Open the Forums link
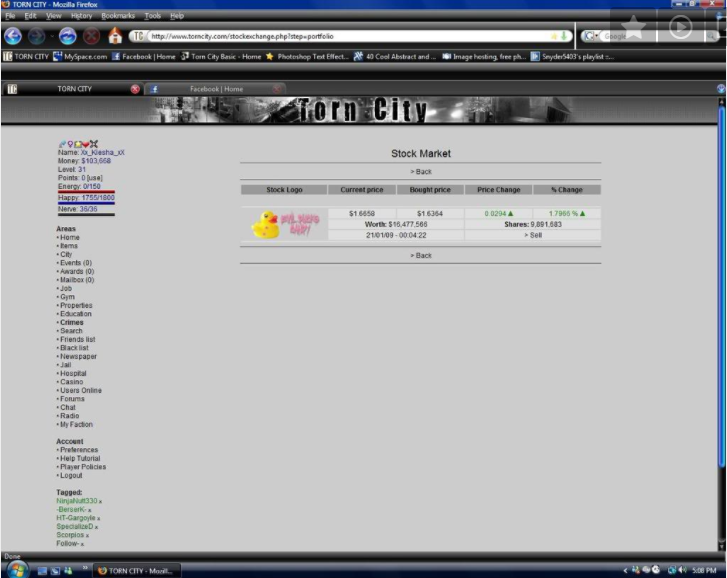Image resolution: width=727 pixels, height=578 pixels. coord(72,399)
